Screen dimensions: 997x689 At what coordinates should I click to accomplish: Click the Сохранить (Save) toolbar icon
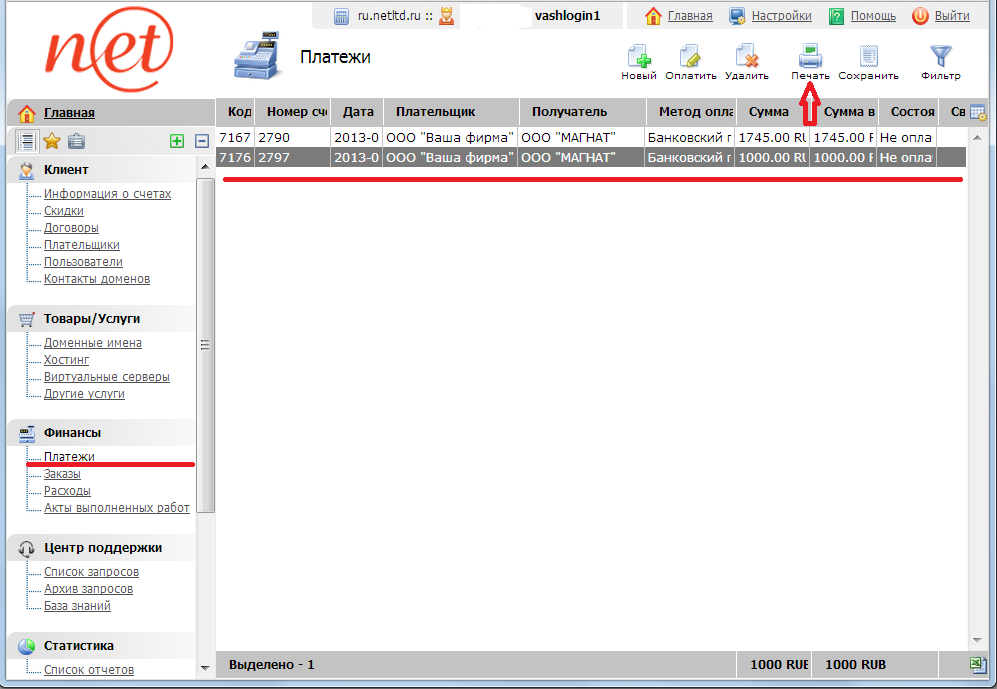(x=868, y=57)
